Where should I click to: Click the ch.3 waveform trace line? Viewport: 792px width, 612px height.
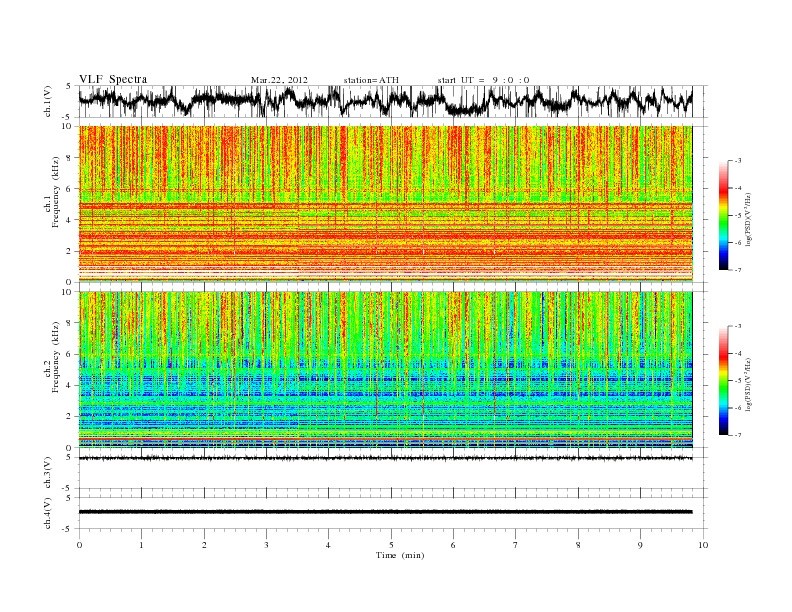coord(385,458)
